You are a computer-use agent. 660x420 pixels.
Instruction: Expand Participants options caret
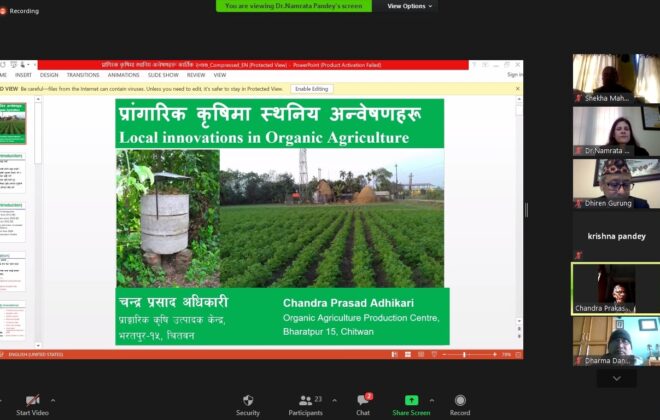click(334, 400)
